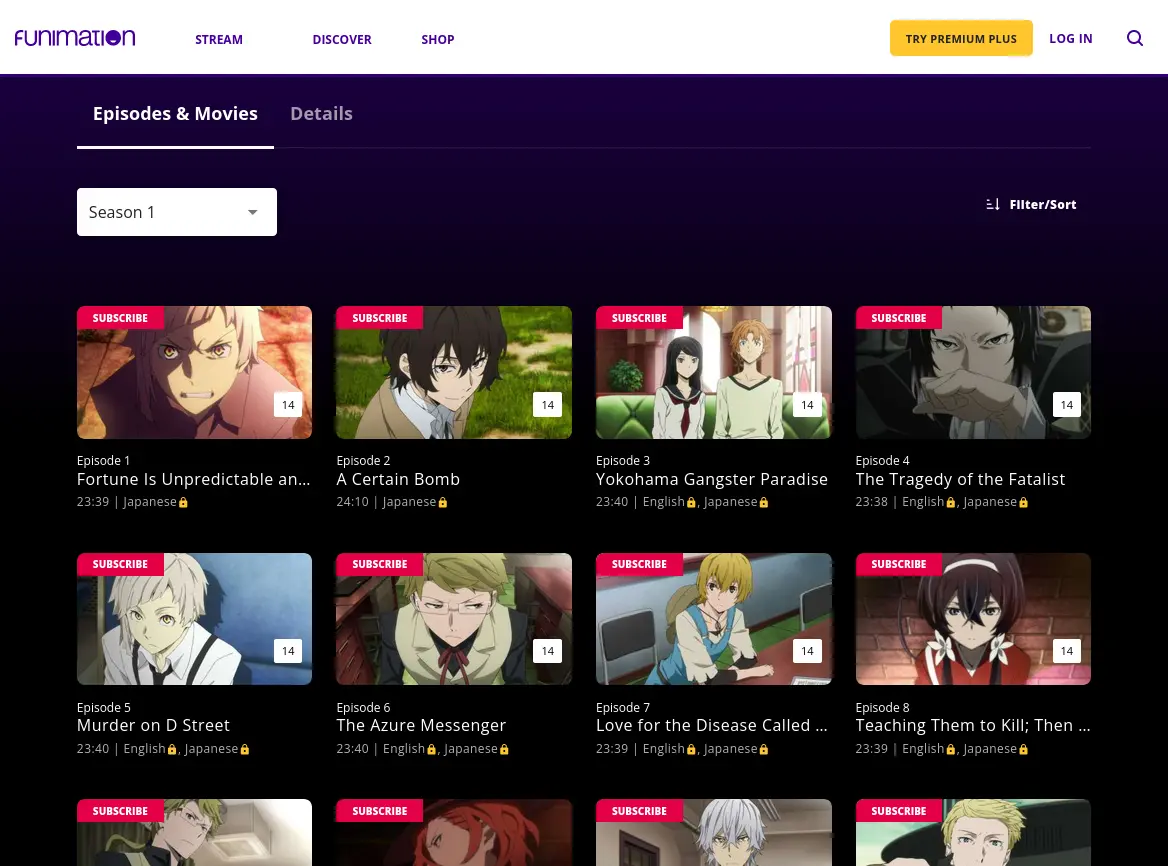Open the Discover menu

(342, 39)
